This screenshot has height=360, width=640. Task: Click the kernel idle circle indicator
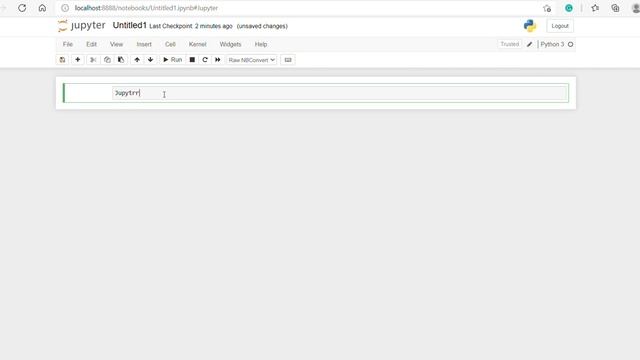[x=571, y=44]
